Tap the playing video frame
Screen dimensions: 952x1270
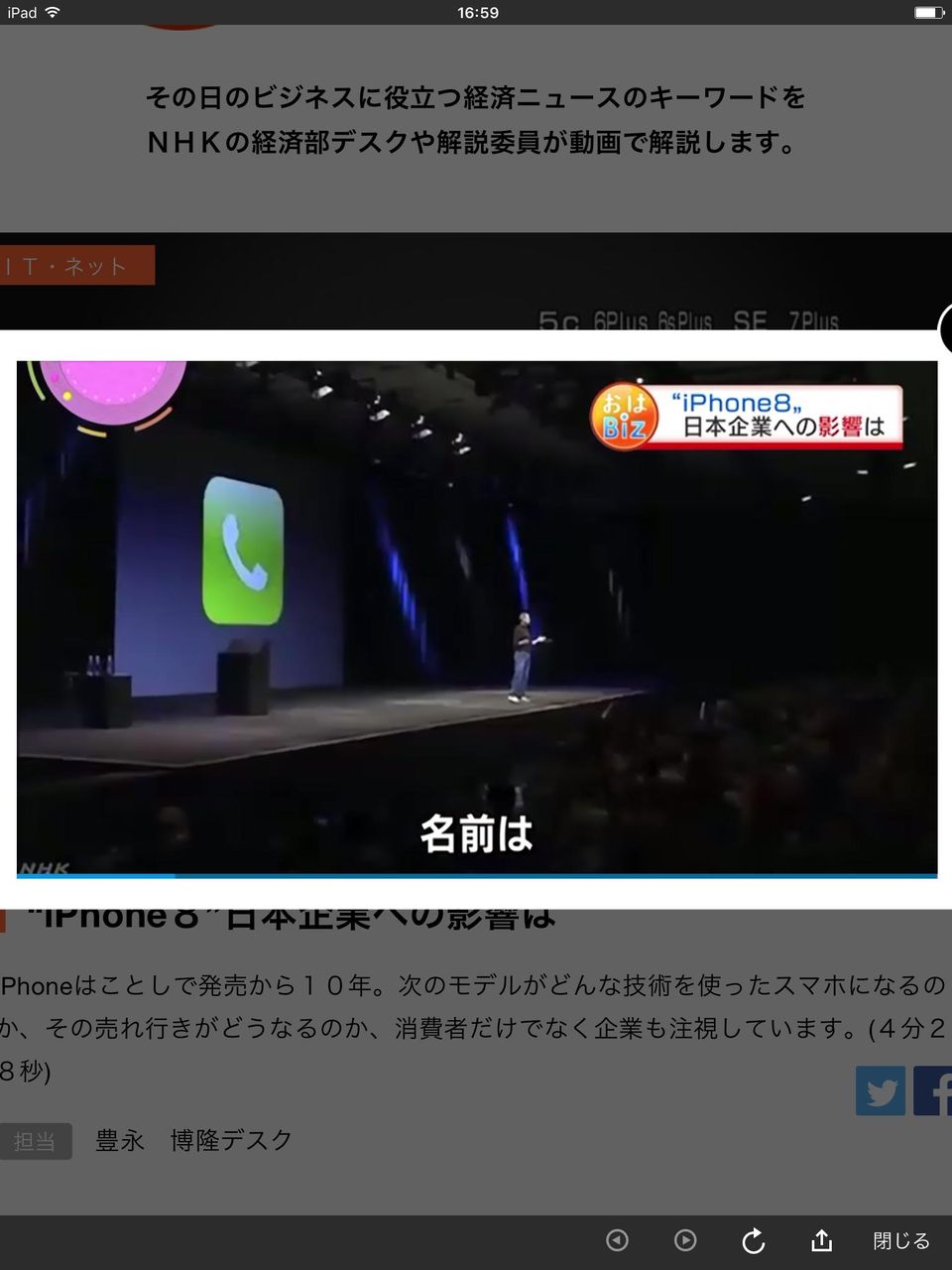click(477, 617)
